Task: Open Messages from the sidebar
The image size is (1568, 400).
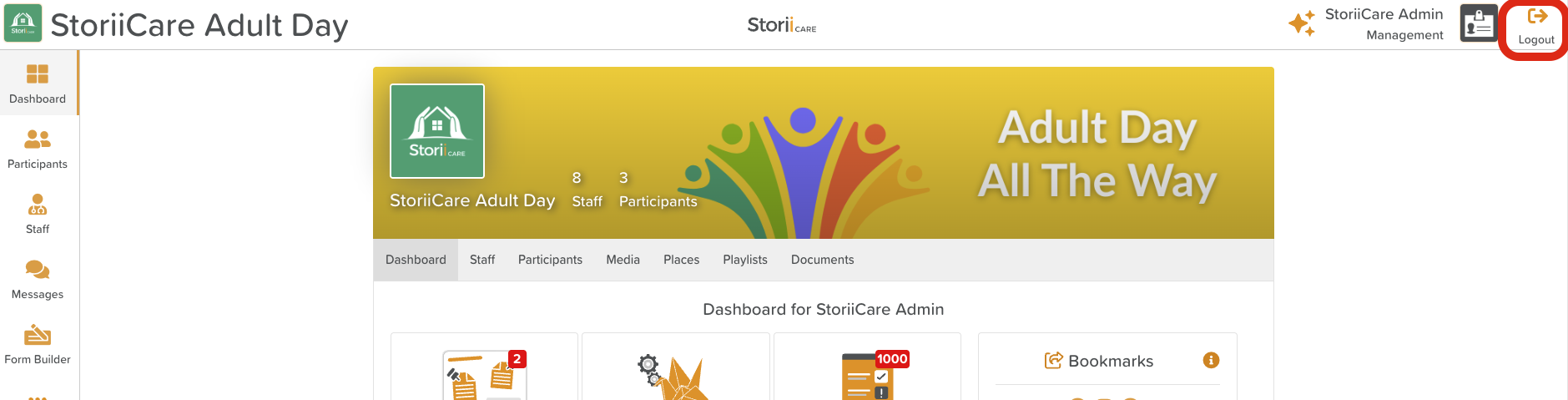Action: coord(38,279)
